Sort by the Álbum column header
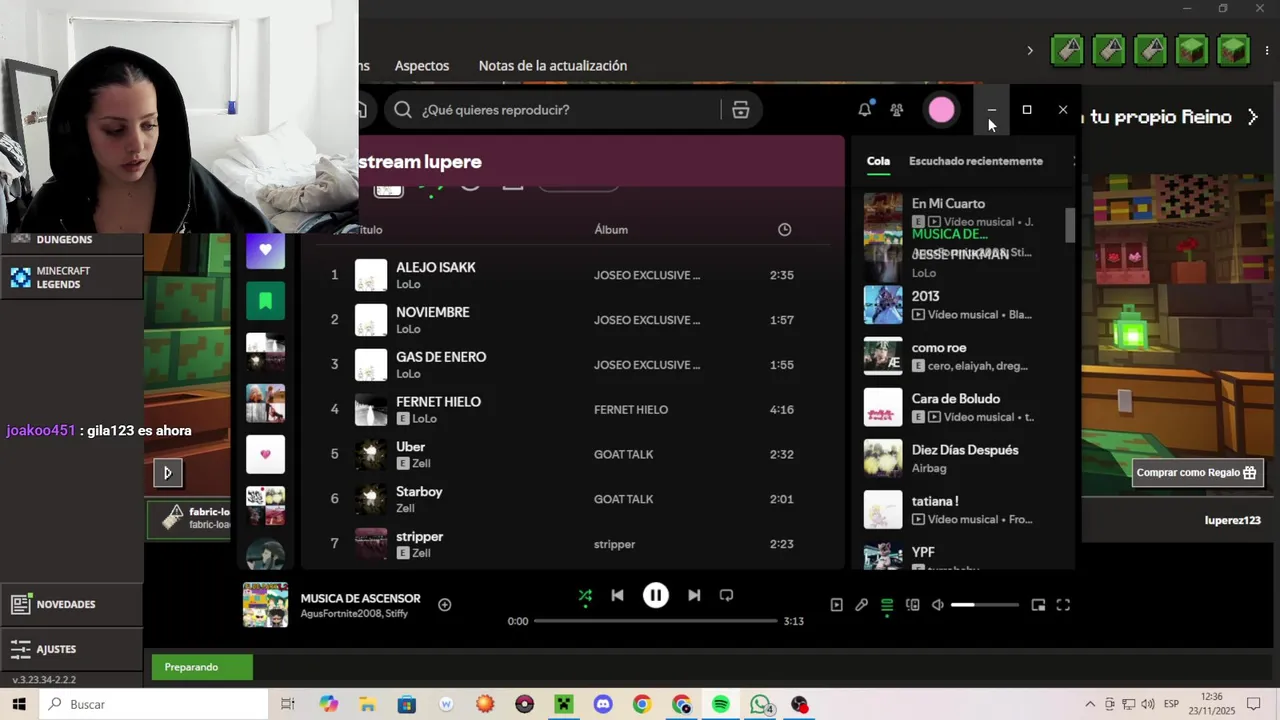This screenshot has width=1280, height=720. tap(611, 230)
